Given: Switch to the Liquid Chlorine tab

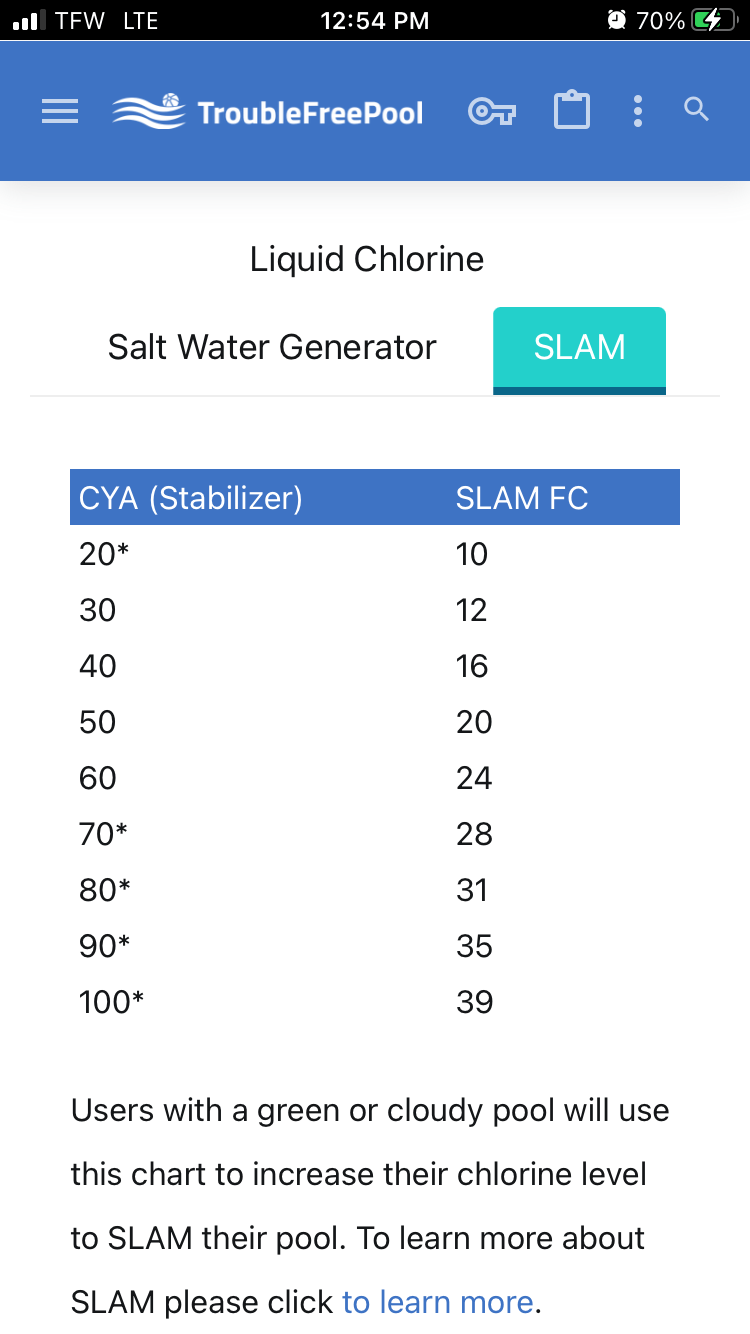Looking at the screenshot, I should point(367,259).
